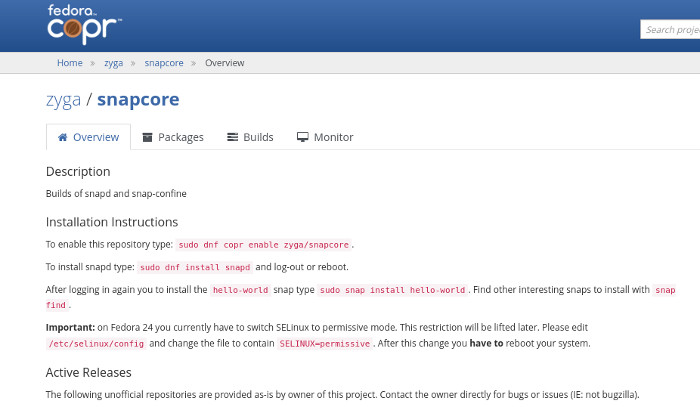Click the 'Description' heading
The width and height of the screenshot is (700, 407).
78,172
